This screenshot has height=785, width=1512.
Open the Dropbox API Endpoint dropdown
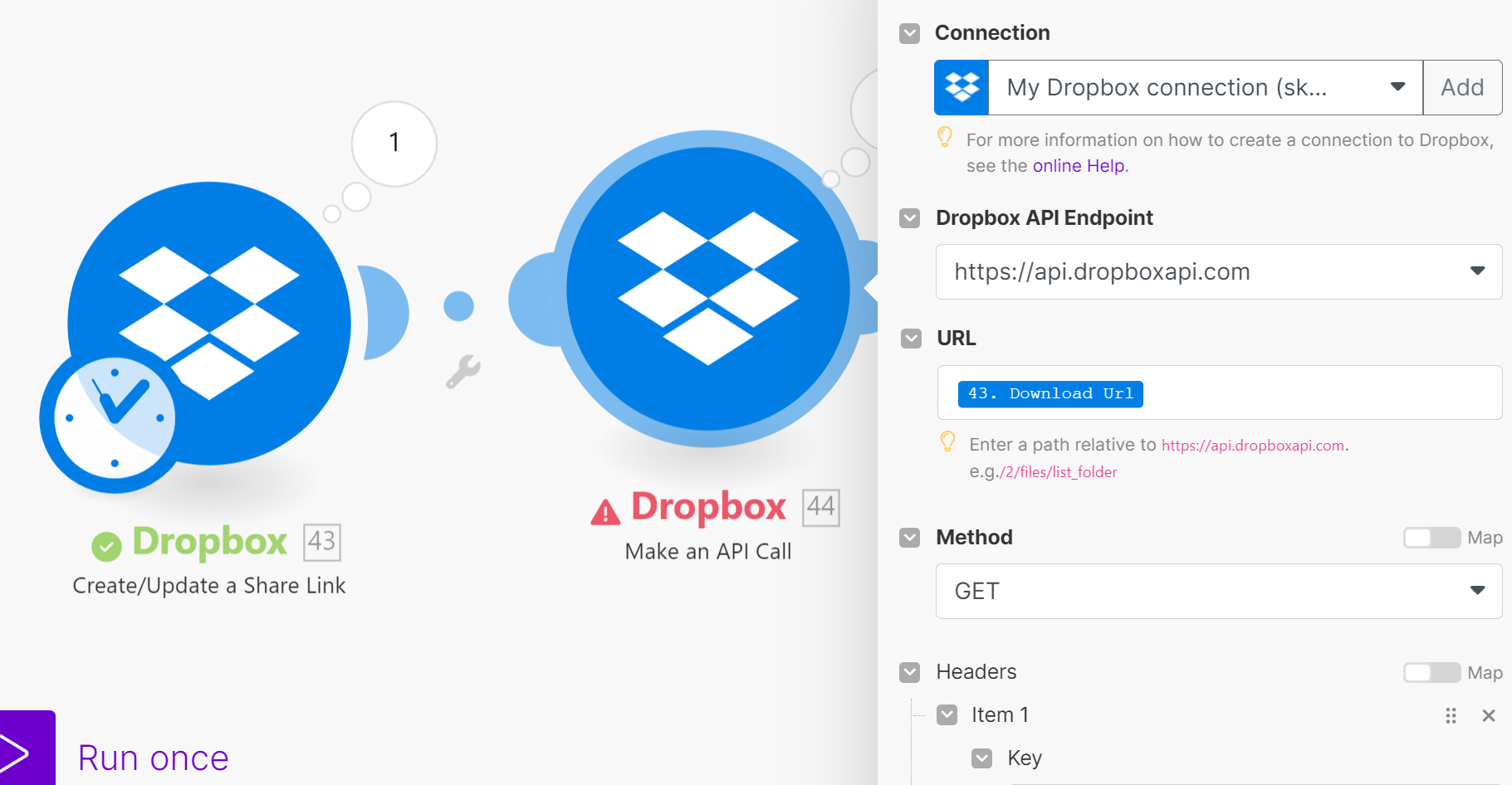1479,271
